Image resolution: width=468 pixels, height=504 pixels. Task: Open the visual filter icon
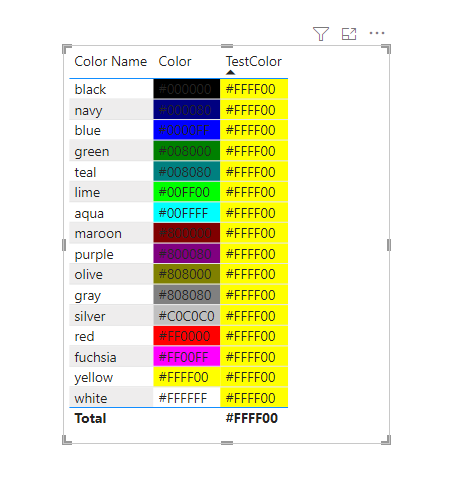pos(321,34)
